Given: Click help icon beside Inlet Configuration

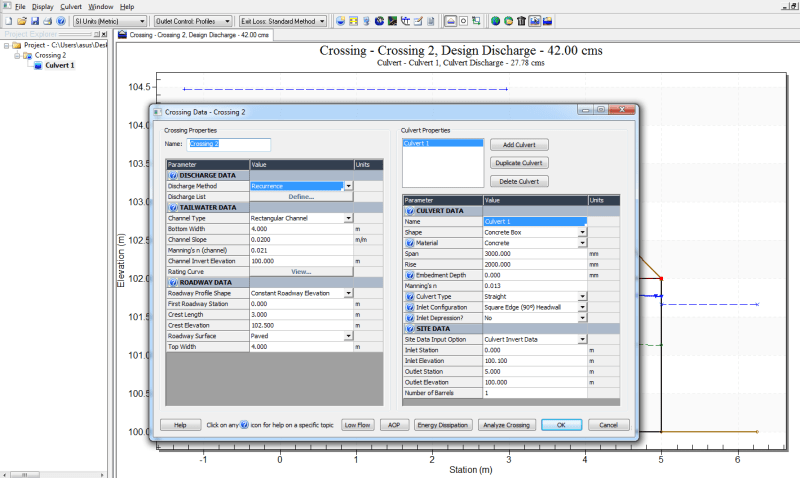Looking at the screenshot, I should pyautogui.click(x=410, y=307).
